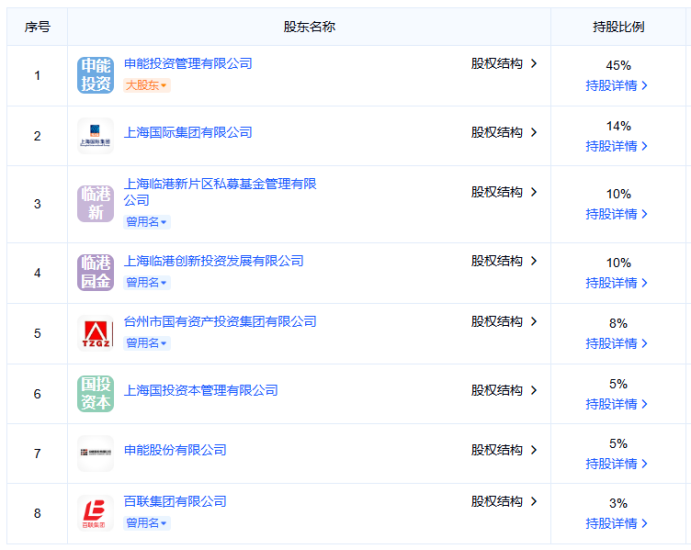This screenshot has width=691, height=550.
Task: Open 上海国际集团有限公司 company link
Action: (188, 132)
